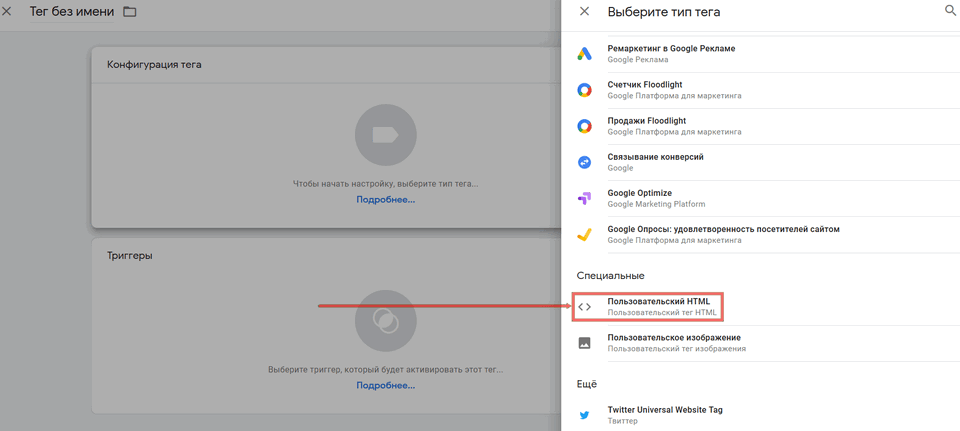Choose "Связывание конверсий" tag type
Screen dimensions: 960x431
tap(655, 157)
